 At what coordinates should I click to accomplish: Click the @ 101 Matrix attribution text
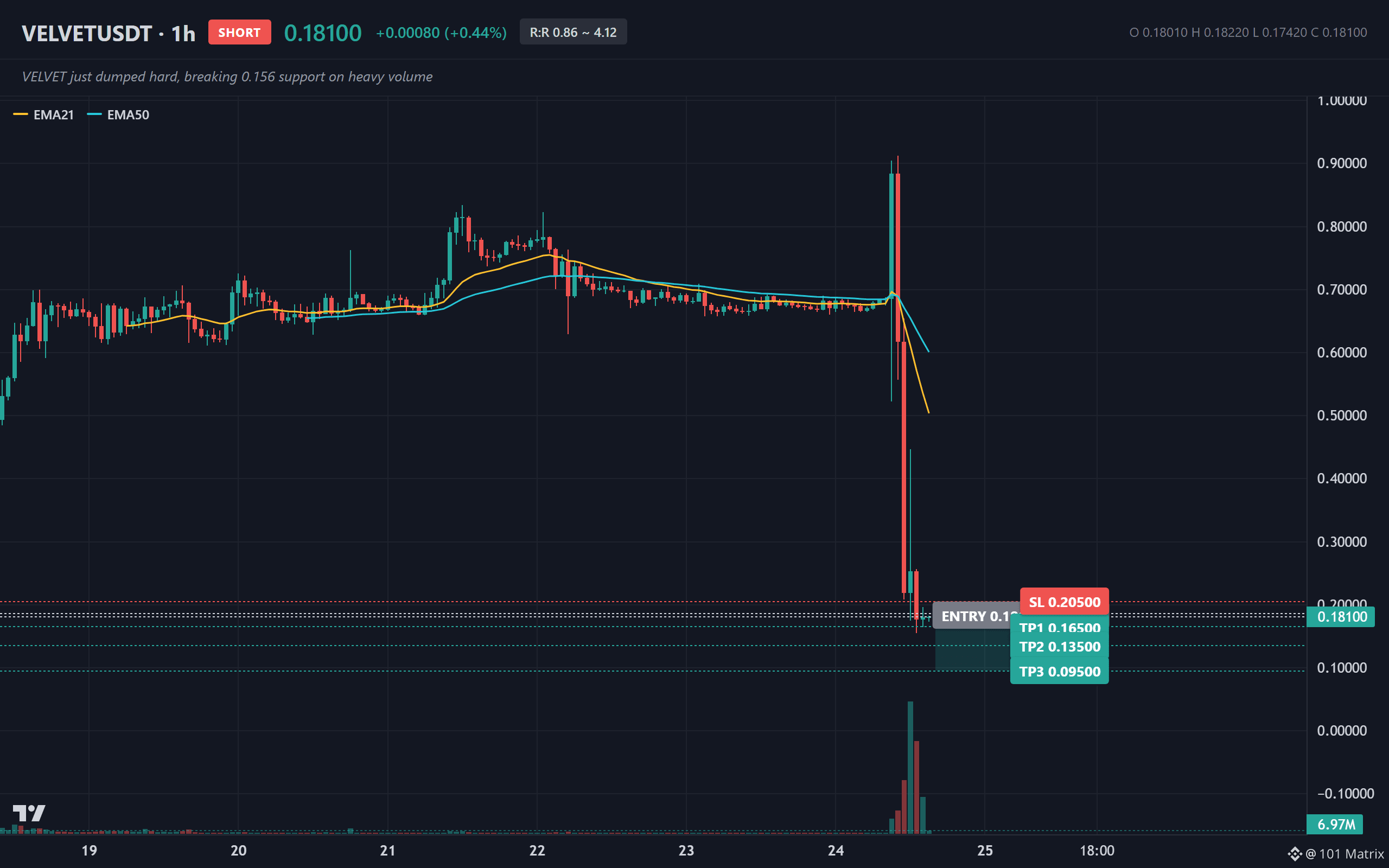coord(1345,854)
